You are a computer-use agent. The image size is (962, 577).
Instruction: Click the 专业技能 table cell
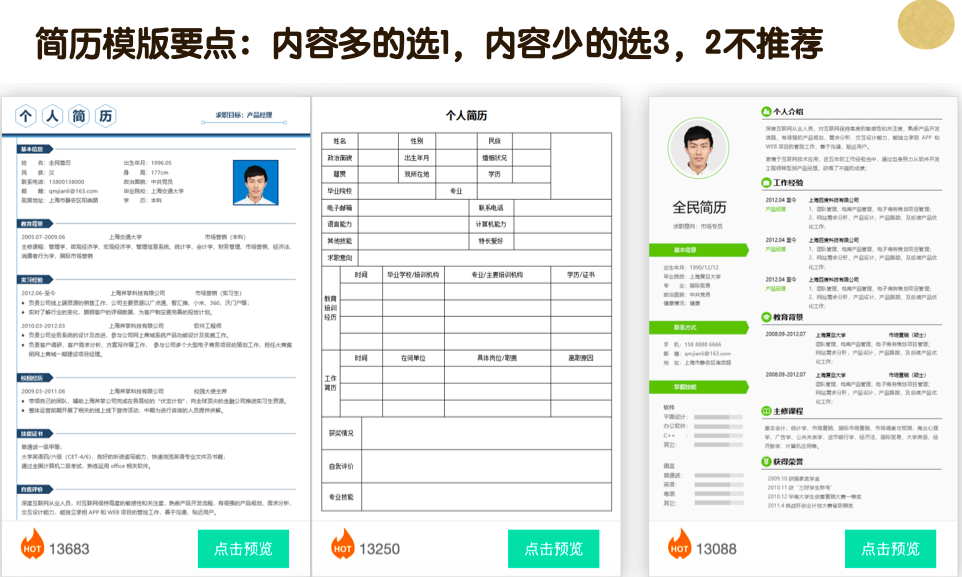[341, 497]
